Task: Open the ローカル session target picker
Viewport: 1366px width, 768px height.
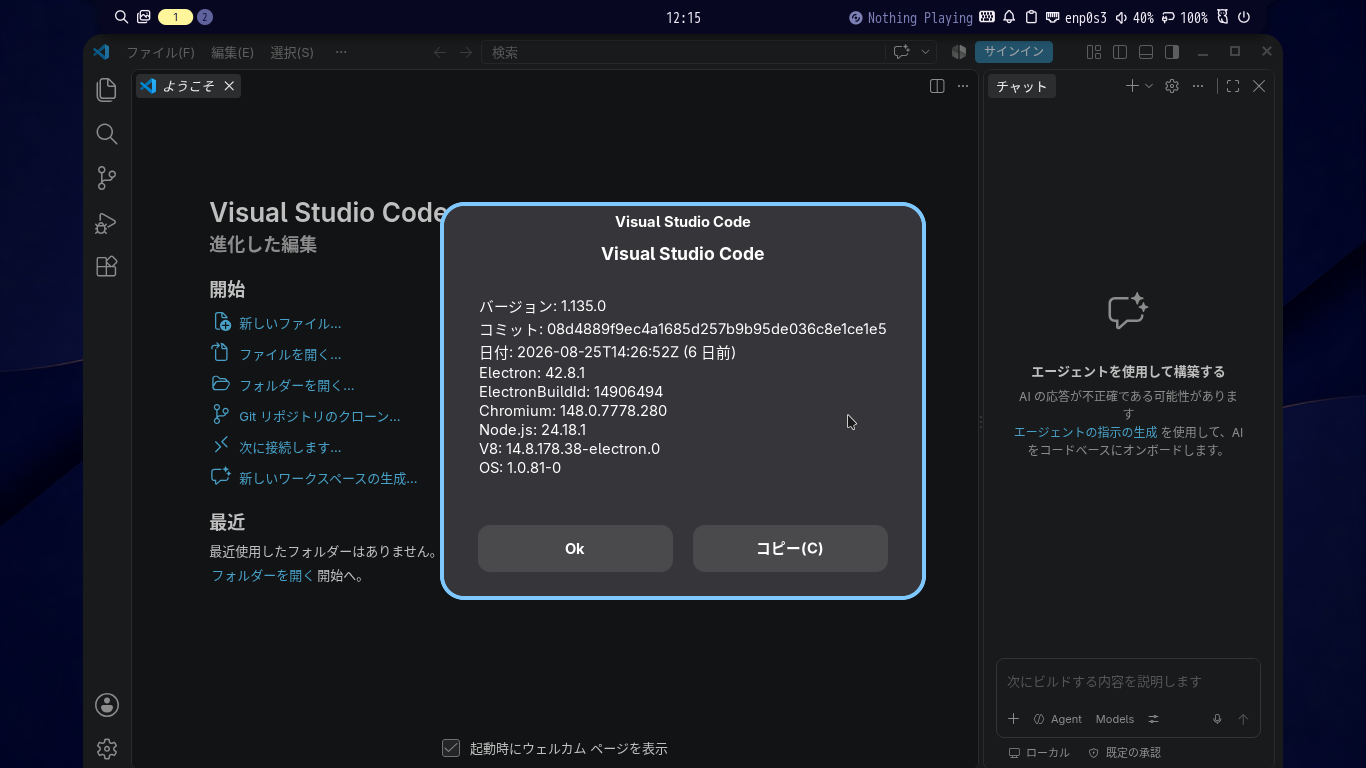Action: pos(1039,753)
